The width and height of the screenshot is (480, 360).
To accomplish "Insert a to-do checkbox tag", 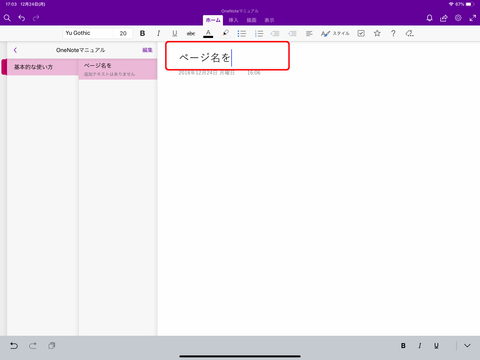I will click(361, 33).
